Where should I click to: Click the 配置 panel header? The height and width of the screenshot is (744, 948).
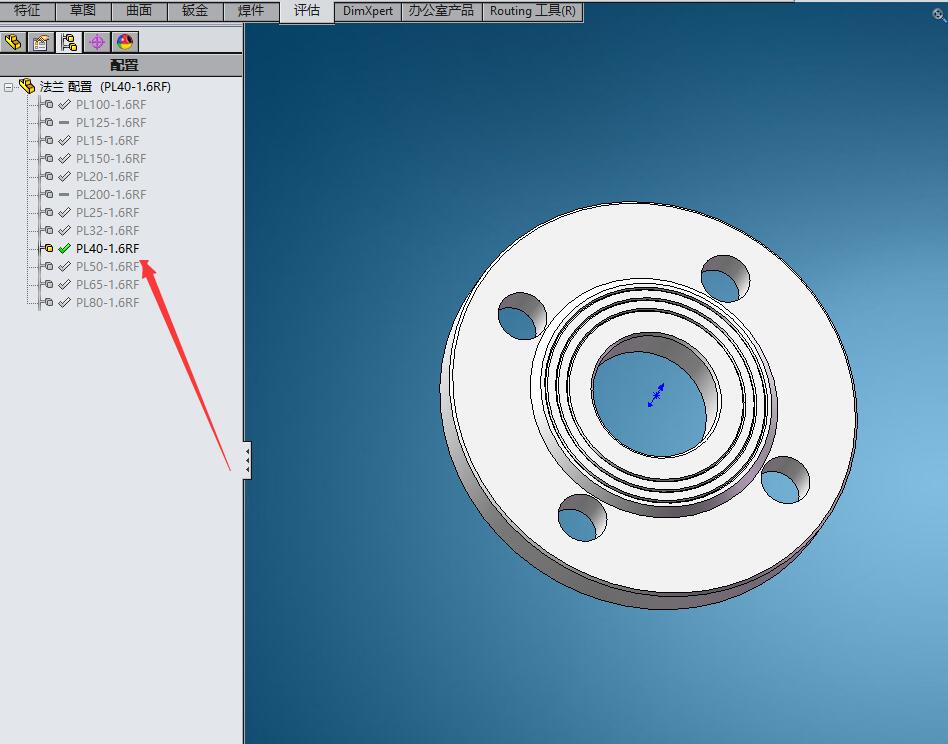click(122, 65)
